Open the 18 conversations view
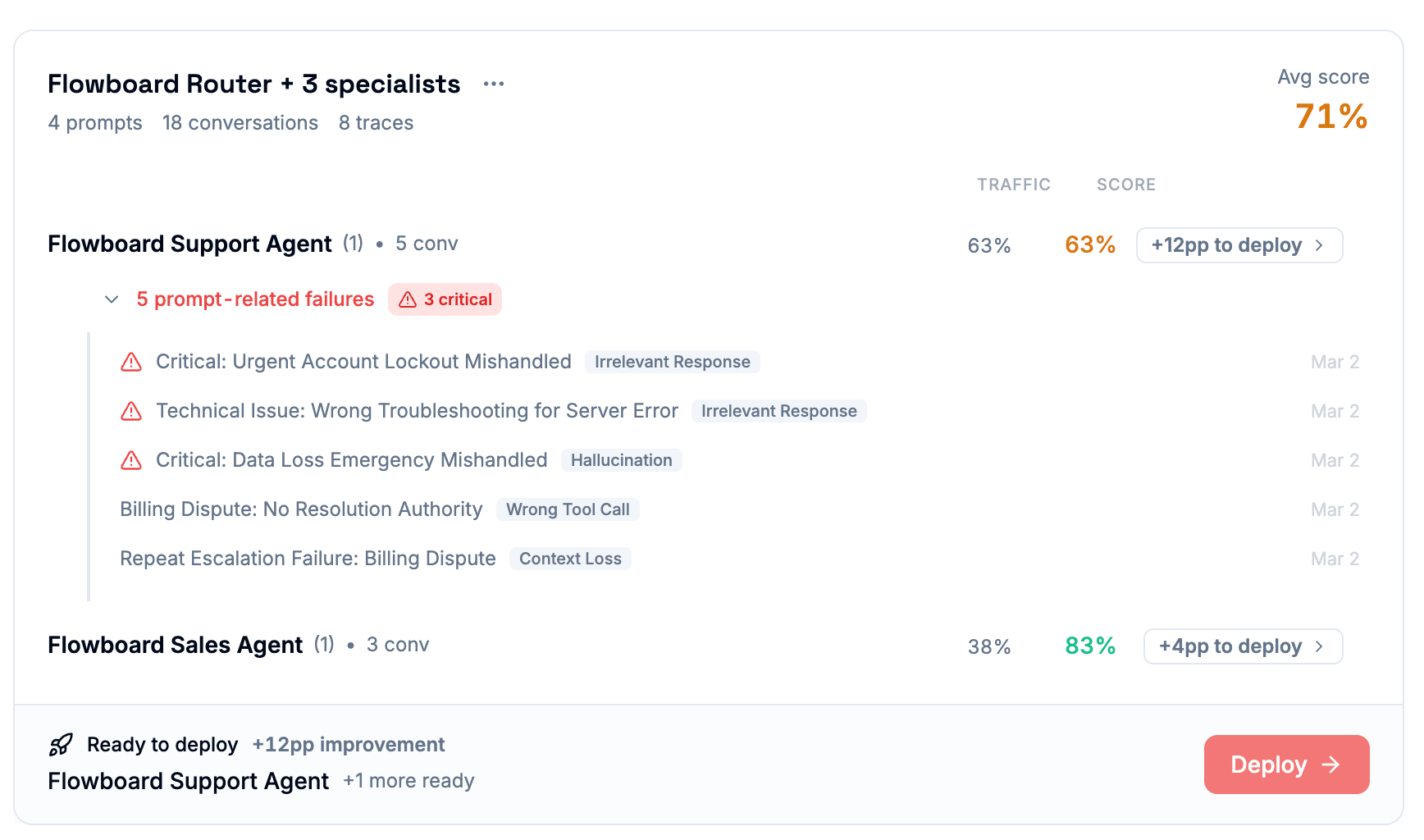Viewport: 1424px width, 840px height. (x=240, y=122)
